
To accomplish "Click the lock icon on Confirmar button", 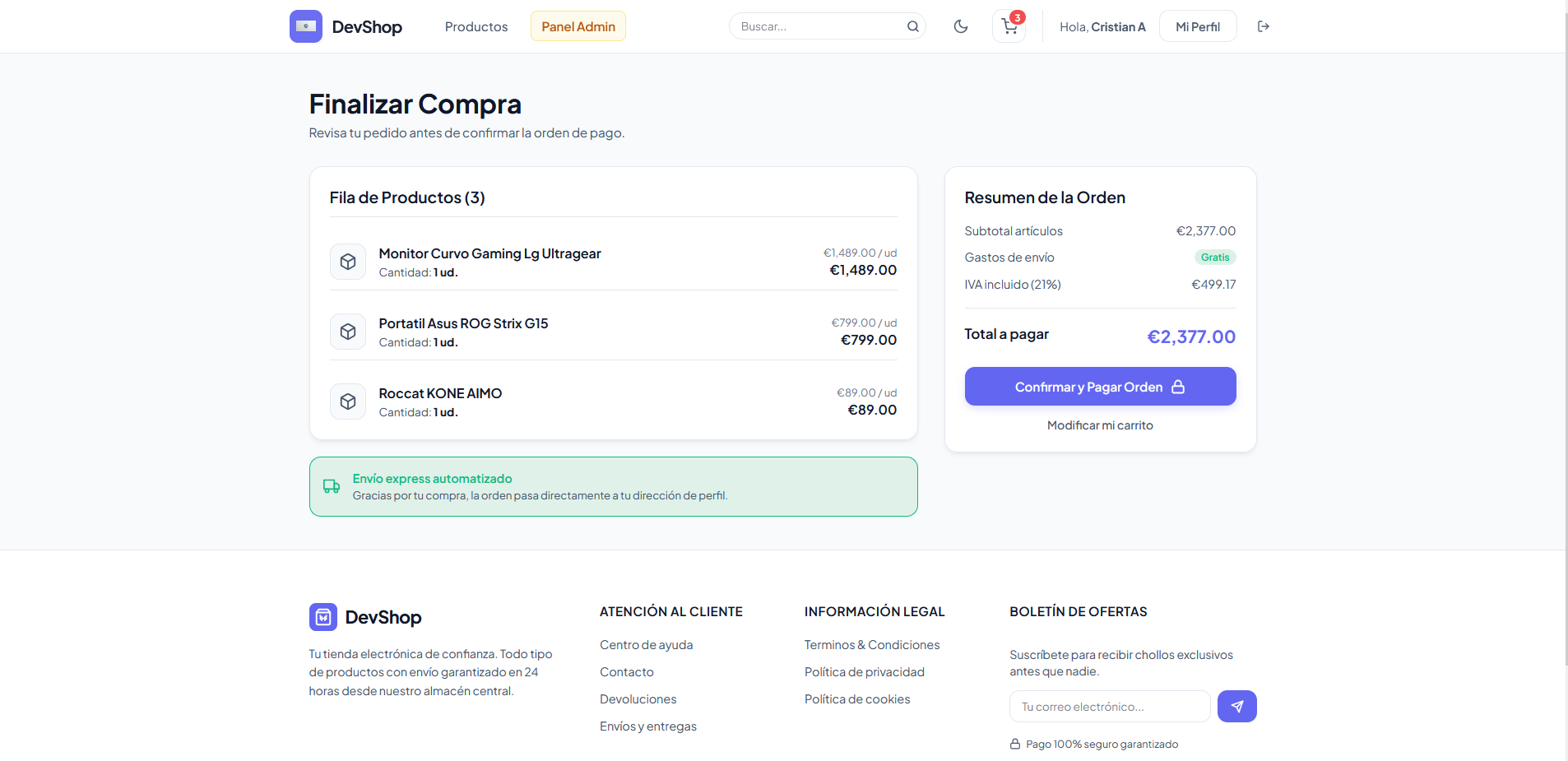I will click(1178, 387).
